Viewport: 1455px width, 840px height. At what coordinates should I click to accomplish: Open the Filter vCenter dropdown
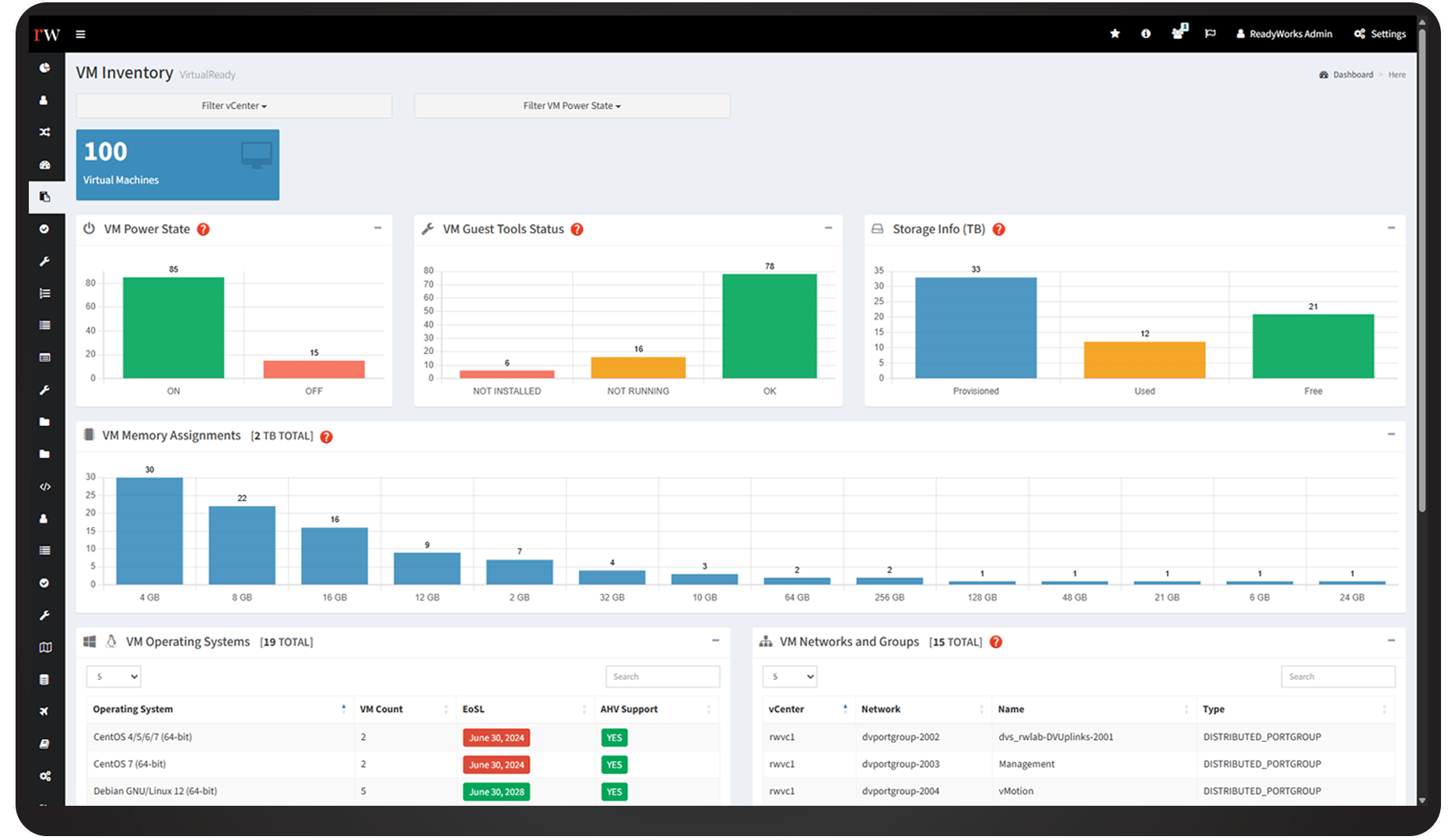pyautogui.click(x=233, y=106)
